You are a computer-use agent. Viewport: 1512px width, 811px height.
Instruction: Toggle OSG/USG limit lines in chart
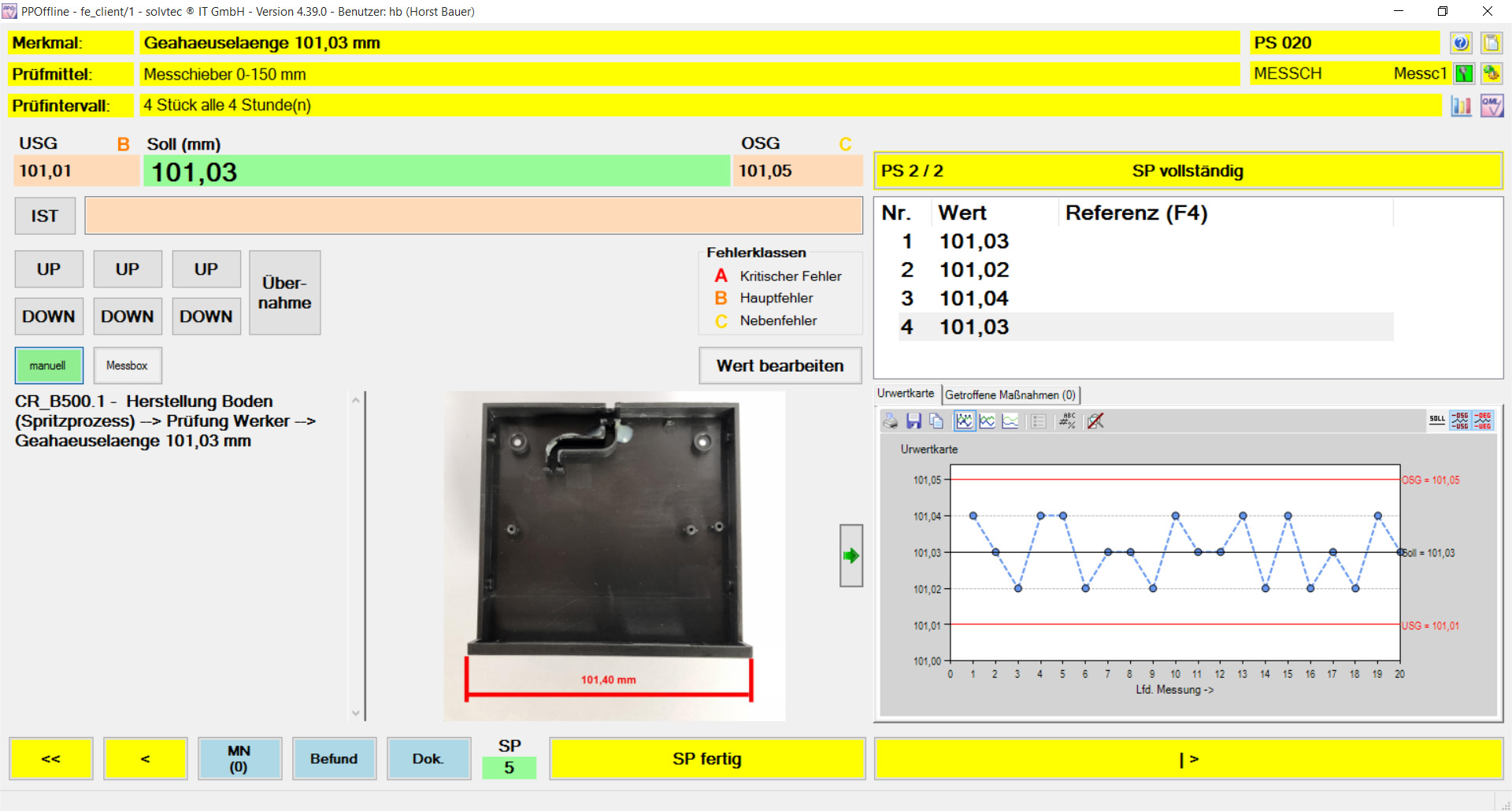coord(1460,420)
